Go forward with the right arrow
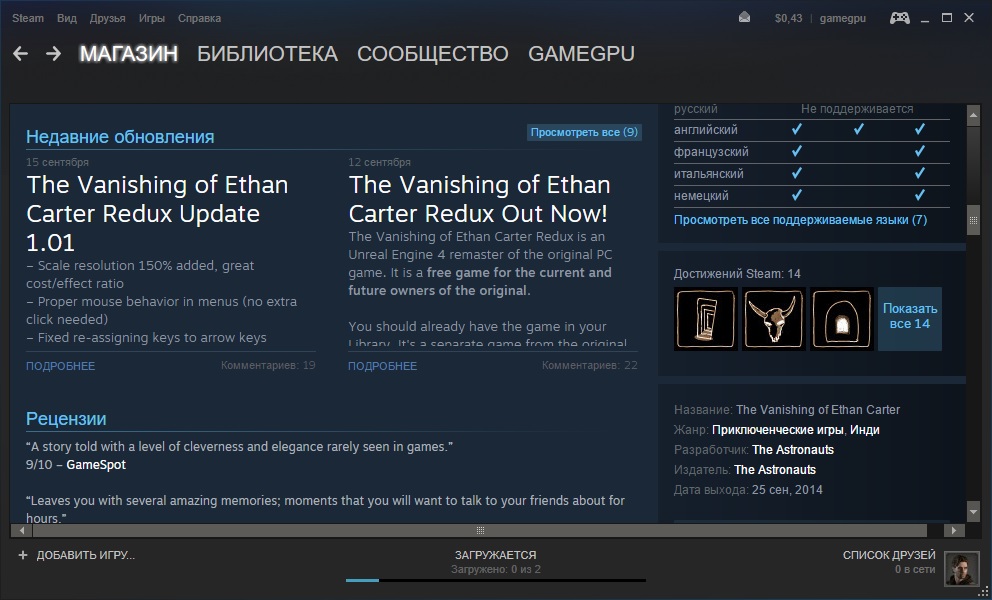992x600 pixels. pyautogui.click(x=53, y=54)
